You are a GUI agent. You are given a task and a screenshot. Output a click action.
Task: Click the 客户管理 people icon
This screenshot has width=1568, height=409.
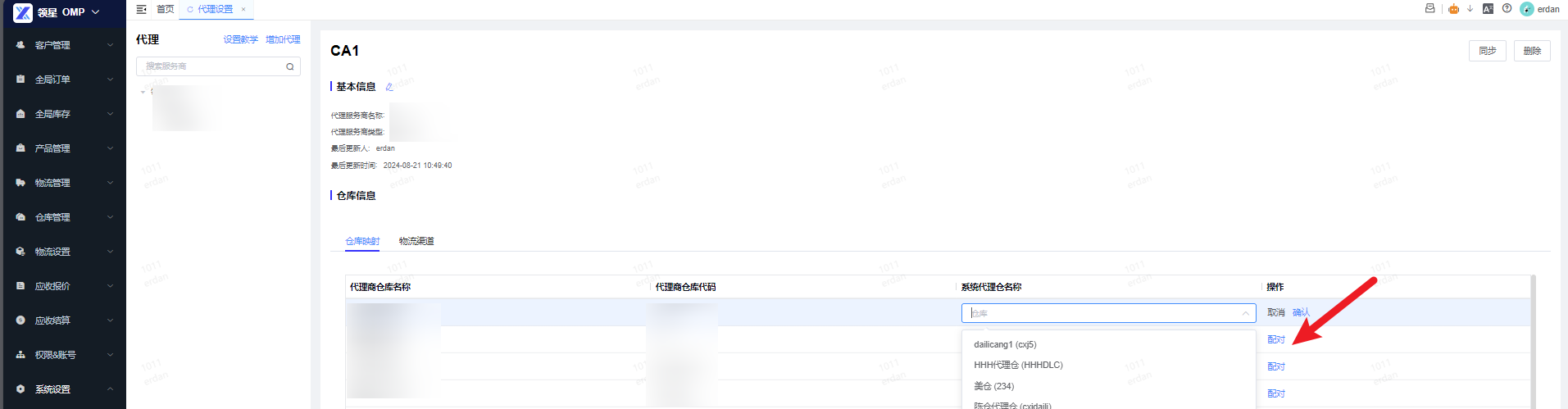coord(20,45)
